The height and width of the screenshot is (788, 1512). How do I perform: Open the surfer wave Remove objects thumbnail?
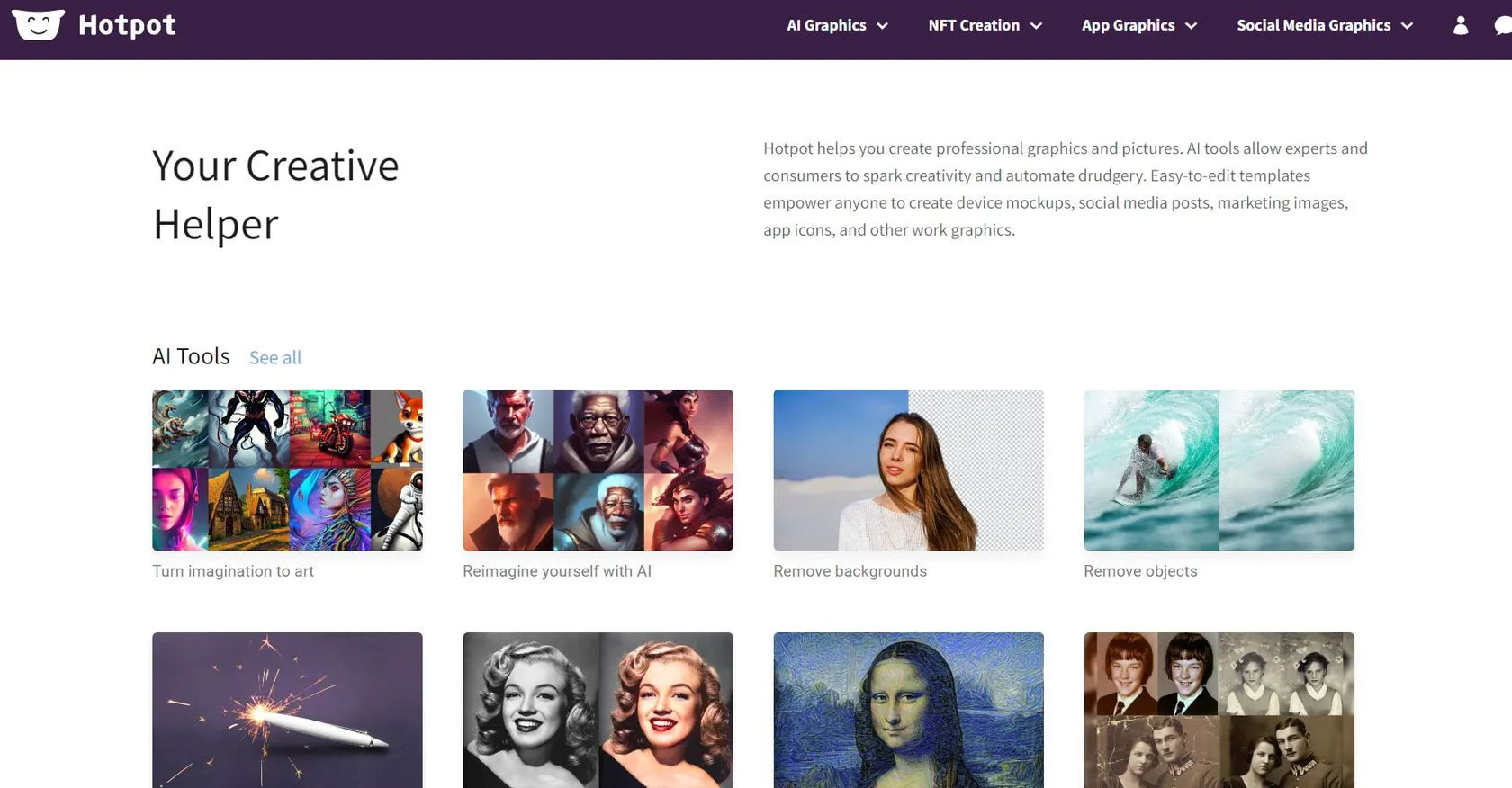(1219, 470)
